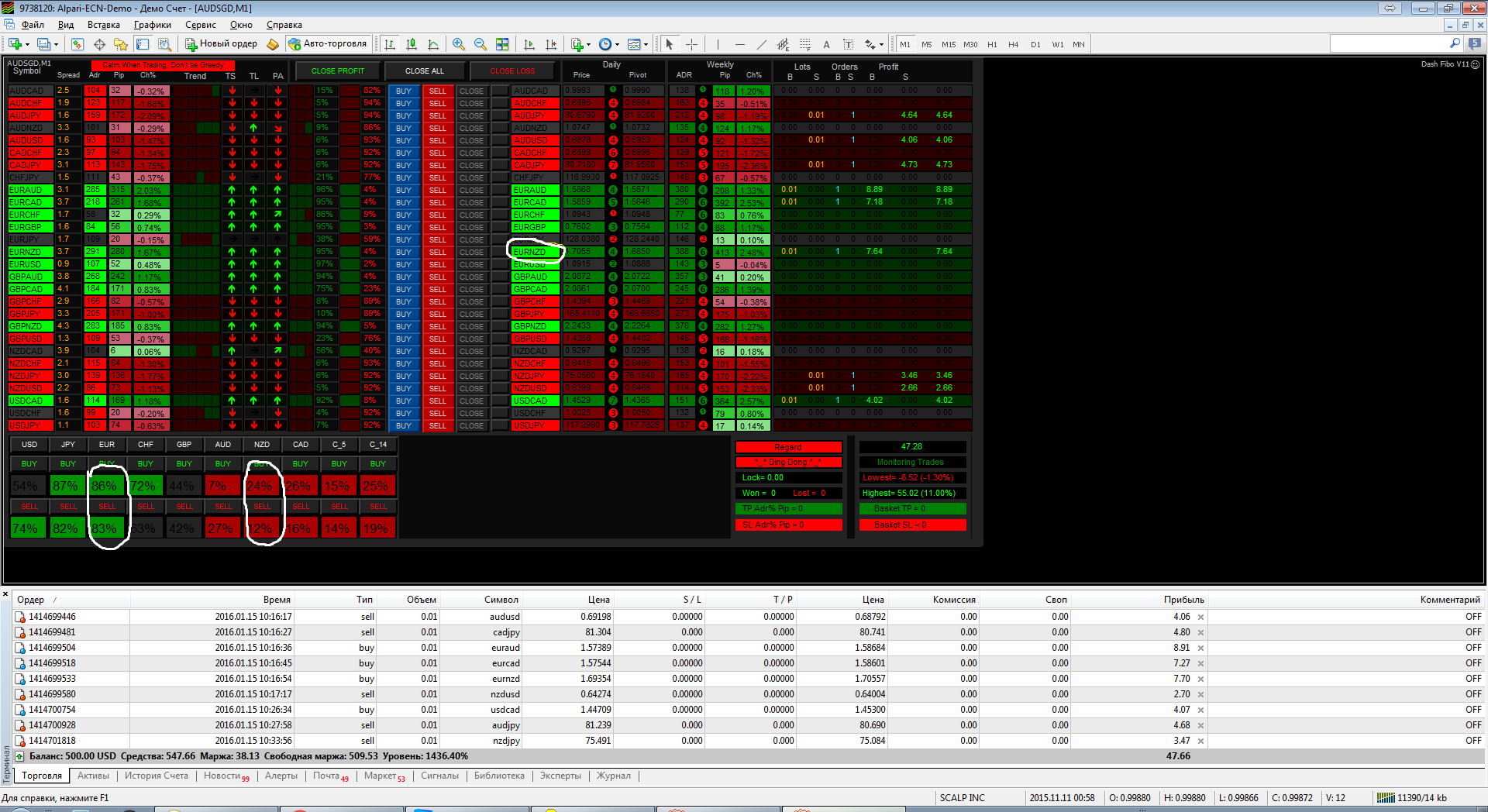The width and height of the screenshot is (1488, 812).
Task: Click the CLOSE LOSS button
Action: [x=512, y=71]
